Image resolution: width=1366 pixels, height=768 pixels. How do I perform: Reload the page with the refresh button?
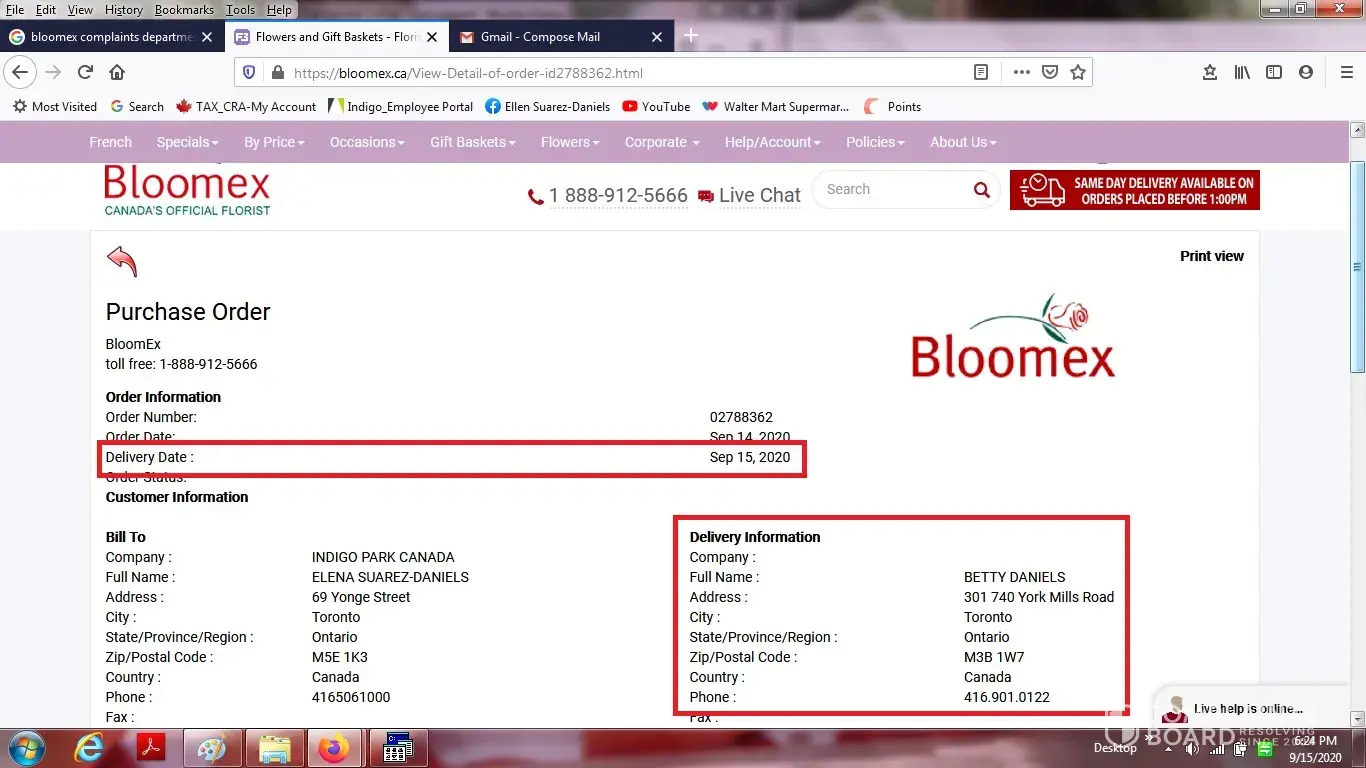coord(86,72)
